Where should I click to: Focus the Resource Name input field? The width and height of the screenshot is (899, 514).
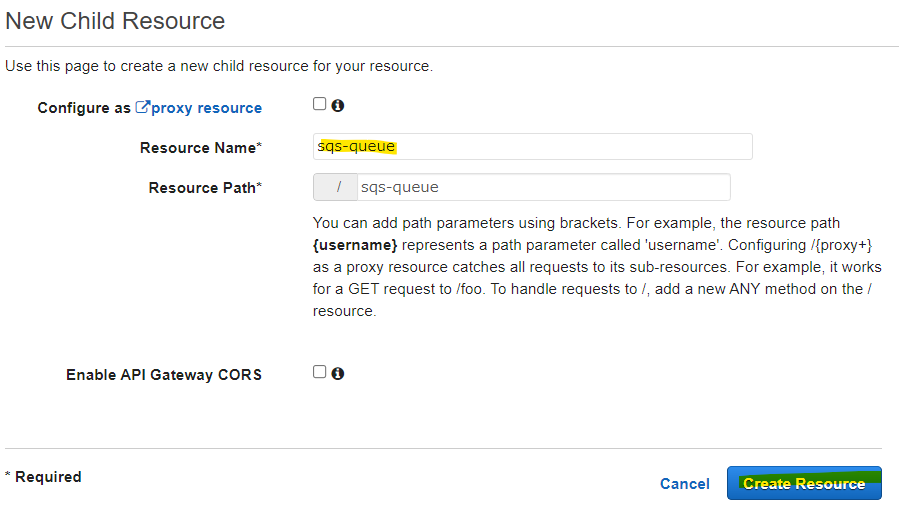point(532,147)
